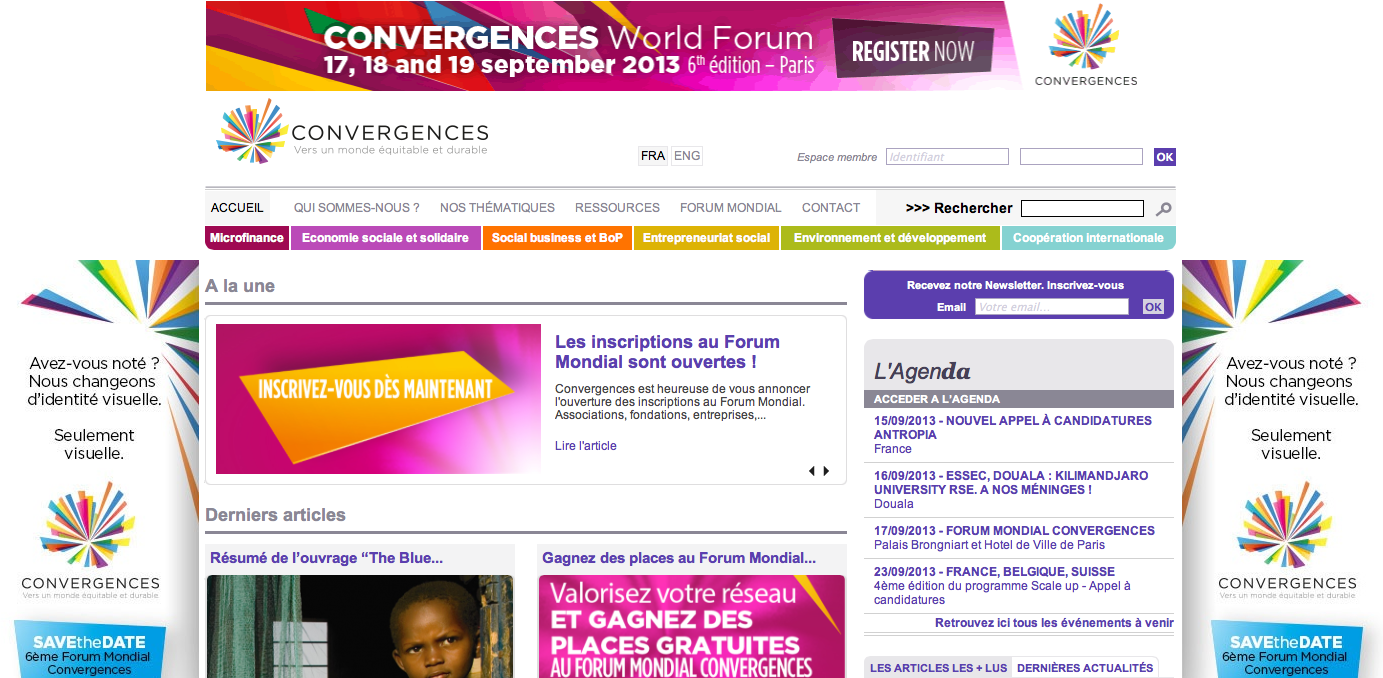Go to previous slide with left arrow
The height and width of the screenshot is (678, 1383).
click(x=812, y=471)
